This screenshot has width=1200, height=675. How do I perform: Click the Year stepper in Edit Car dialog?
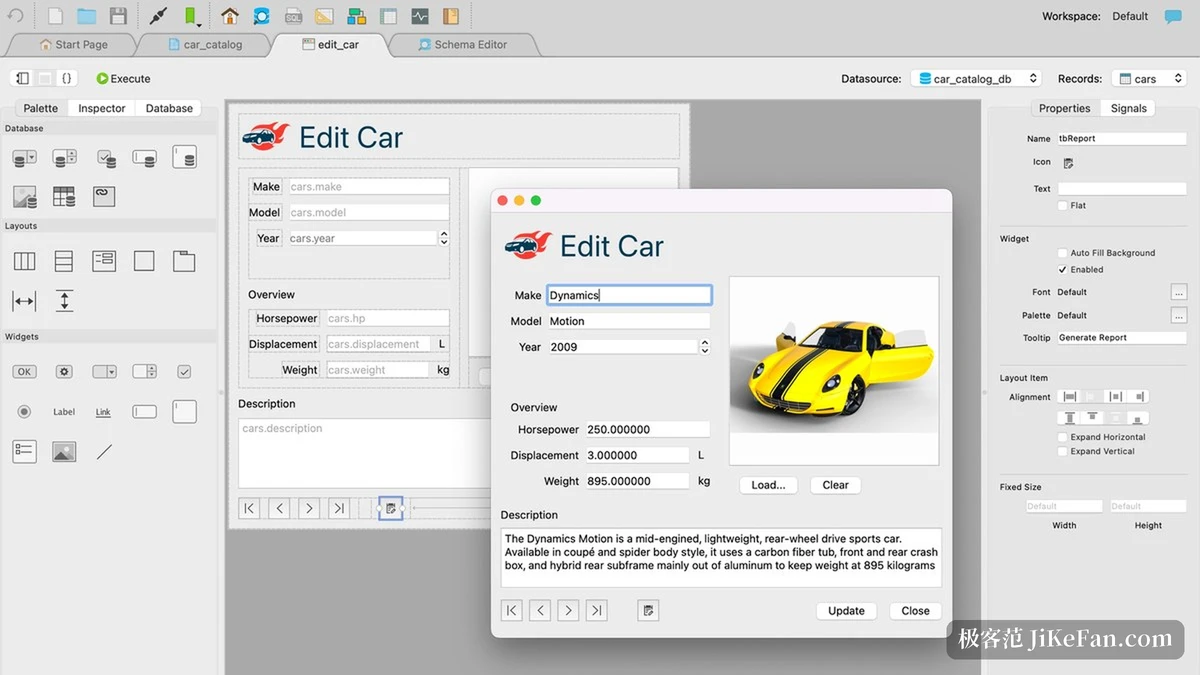tap(705, 347)
